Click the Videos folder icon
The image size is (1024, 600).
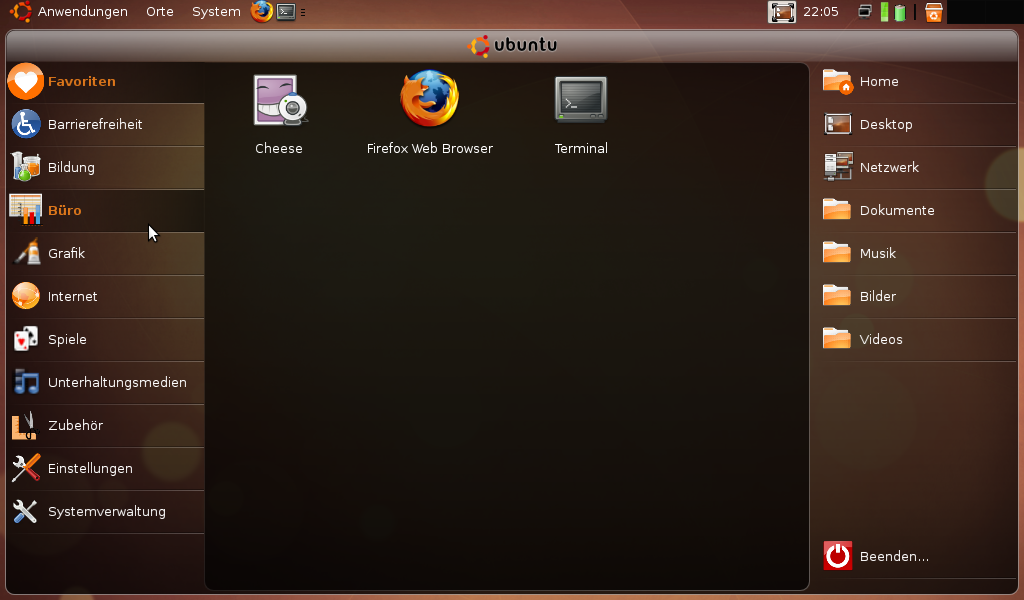837,339
